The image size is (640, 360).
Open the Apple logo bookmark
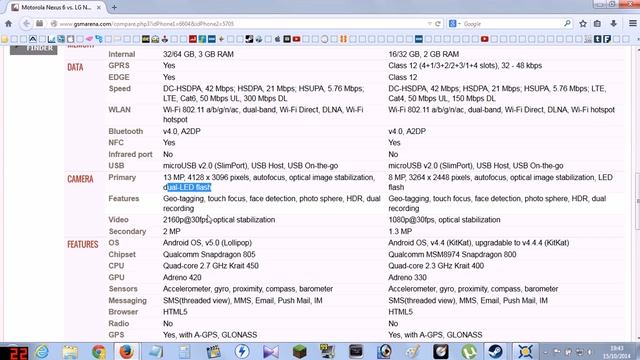tap(278, 39)
